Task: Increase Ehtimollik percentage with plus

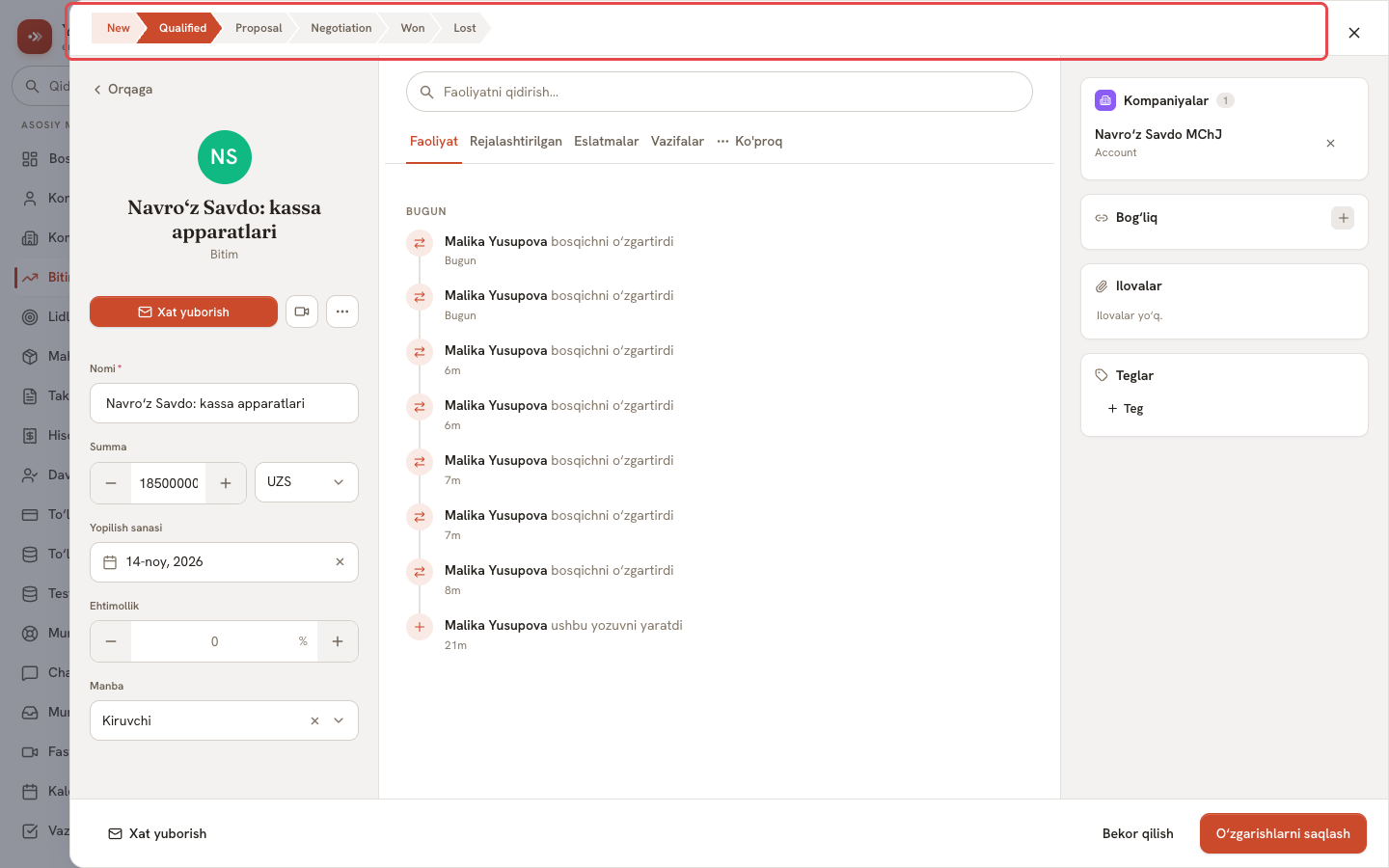Action: click(x=338, y=641)
